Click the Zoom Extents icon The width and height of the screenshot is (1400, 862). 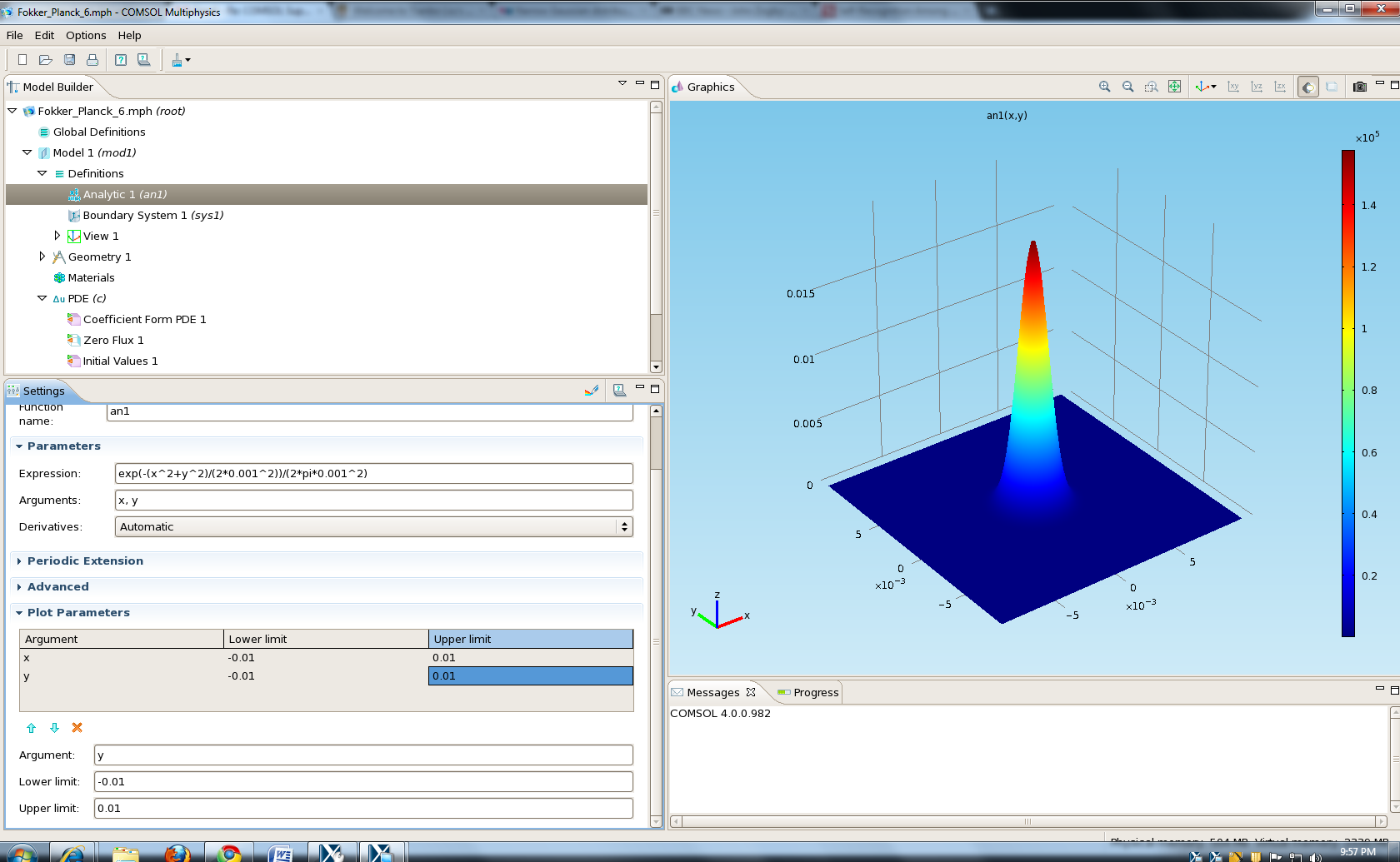tap(1174, 87)
